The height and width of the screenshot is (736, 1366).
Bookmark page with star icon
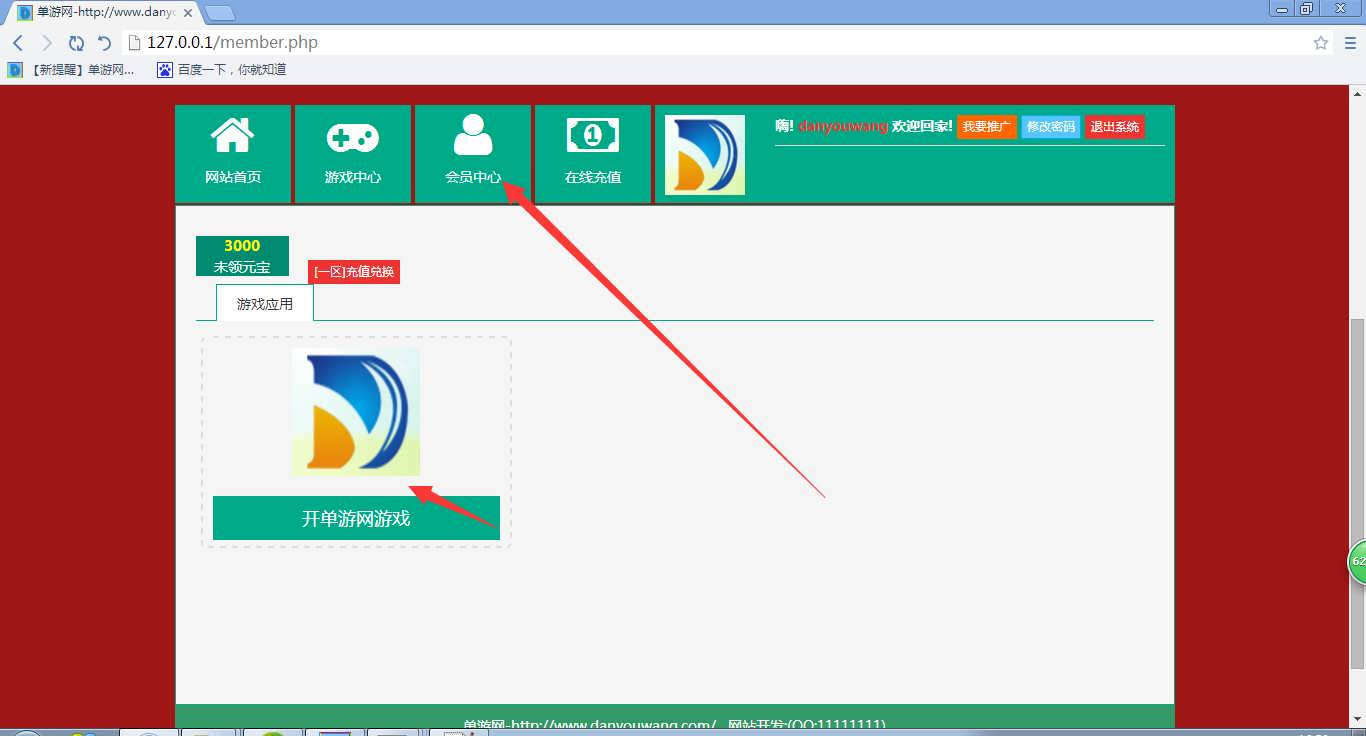(x=1321, y=43)
